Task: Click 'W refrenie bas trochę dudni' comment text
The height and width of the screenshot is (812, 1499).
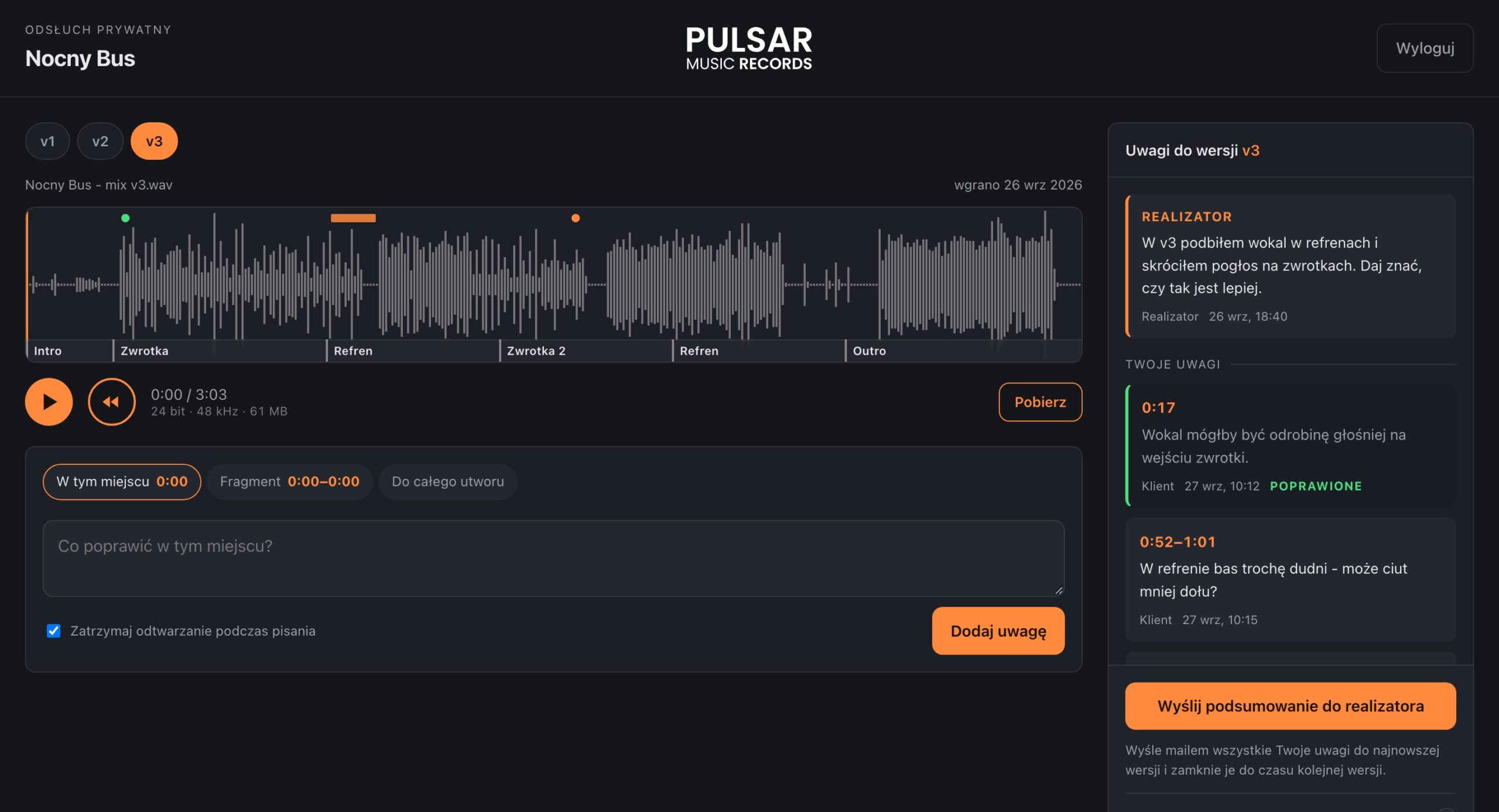Action: [1273, 580]
